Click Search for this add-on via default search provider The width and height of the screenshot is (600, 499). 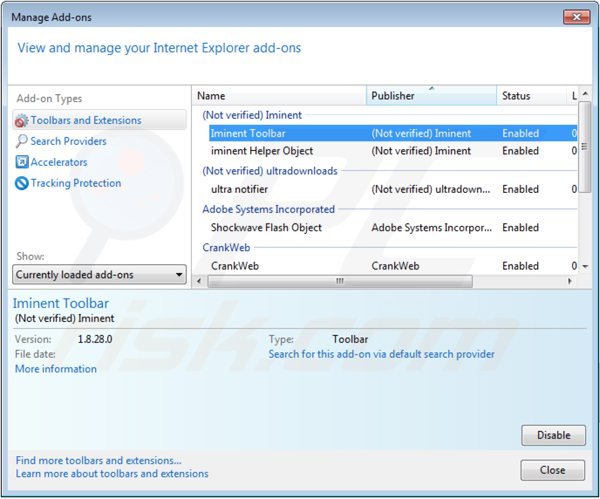[382, 354]
